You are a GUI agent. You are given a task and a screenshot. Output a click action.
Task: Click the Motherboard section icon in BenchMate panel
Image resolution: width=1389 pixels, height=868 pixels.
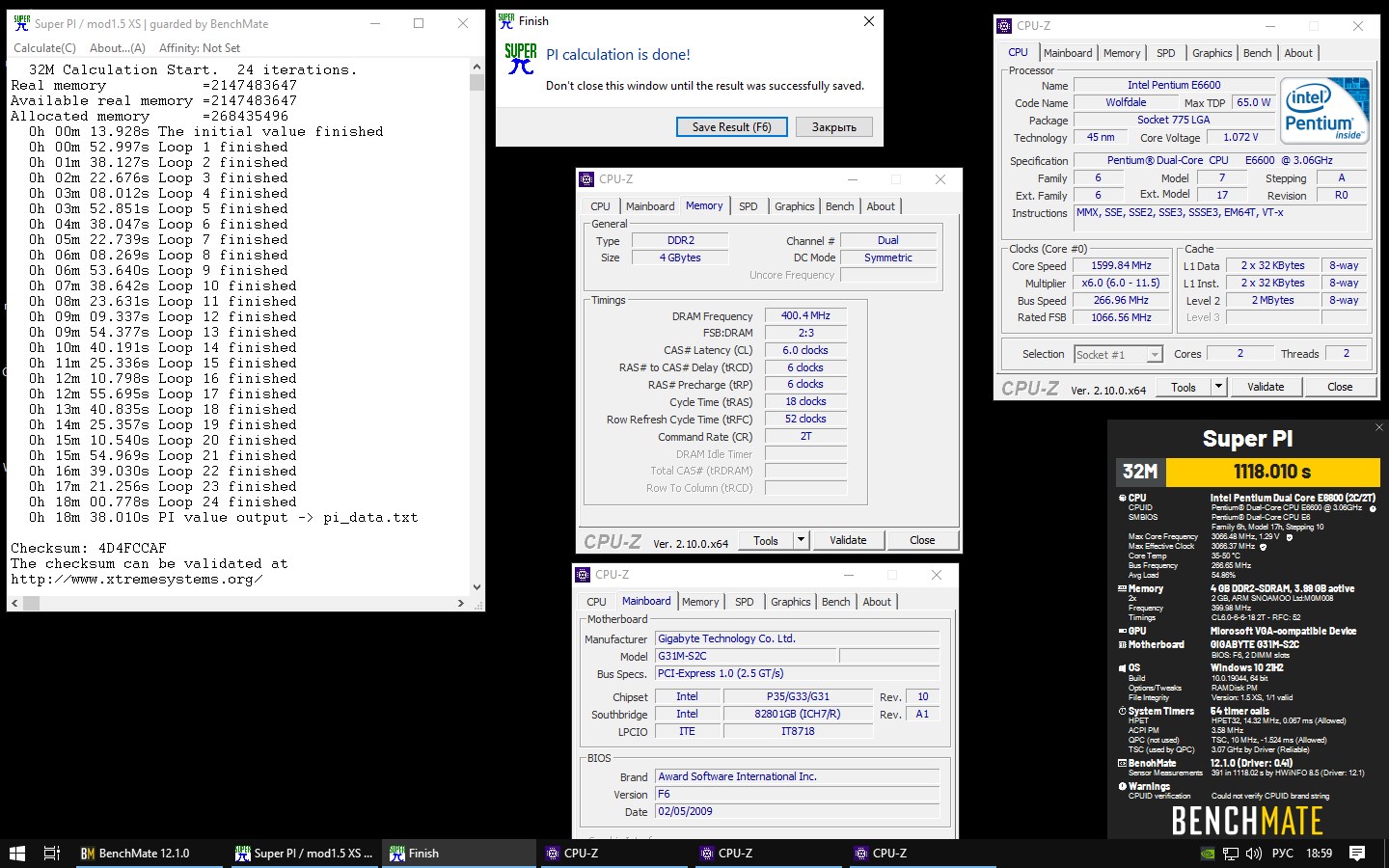point(1122,644)
